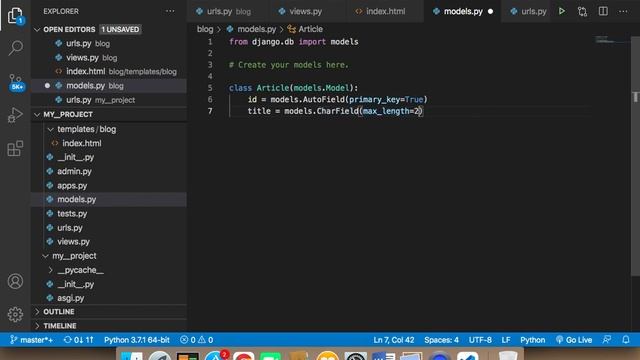Open the Extensions view
Viewport: 640px width, 360px height.
15,148
